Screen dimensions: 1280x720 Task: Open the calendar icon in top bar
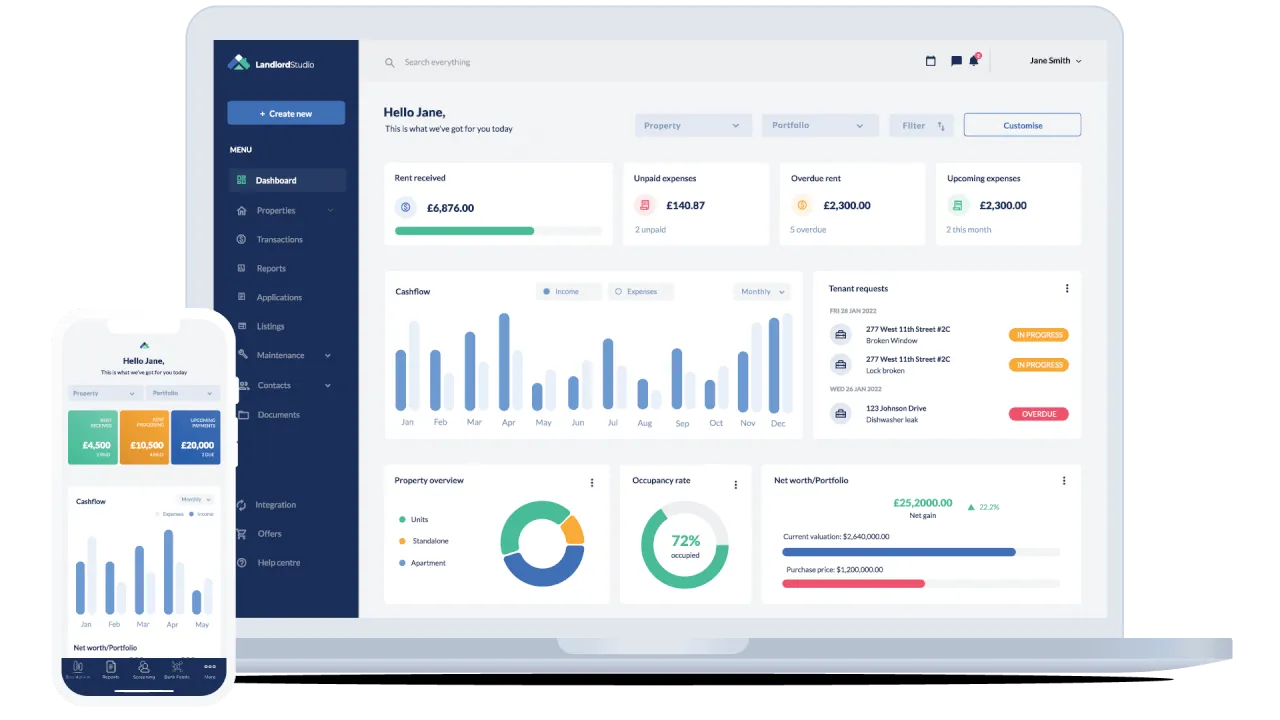(930, 61)
